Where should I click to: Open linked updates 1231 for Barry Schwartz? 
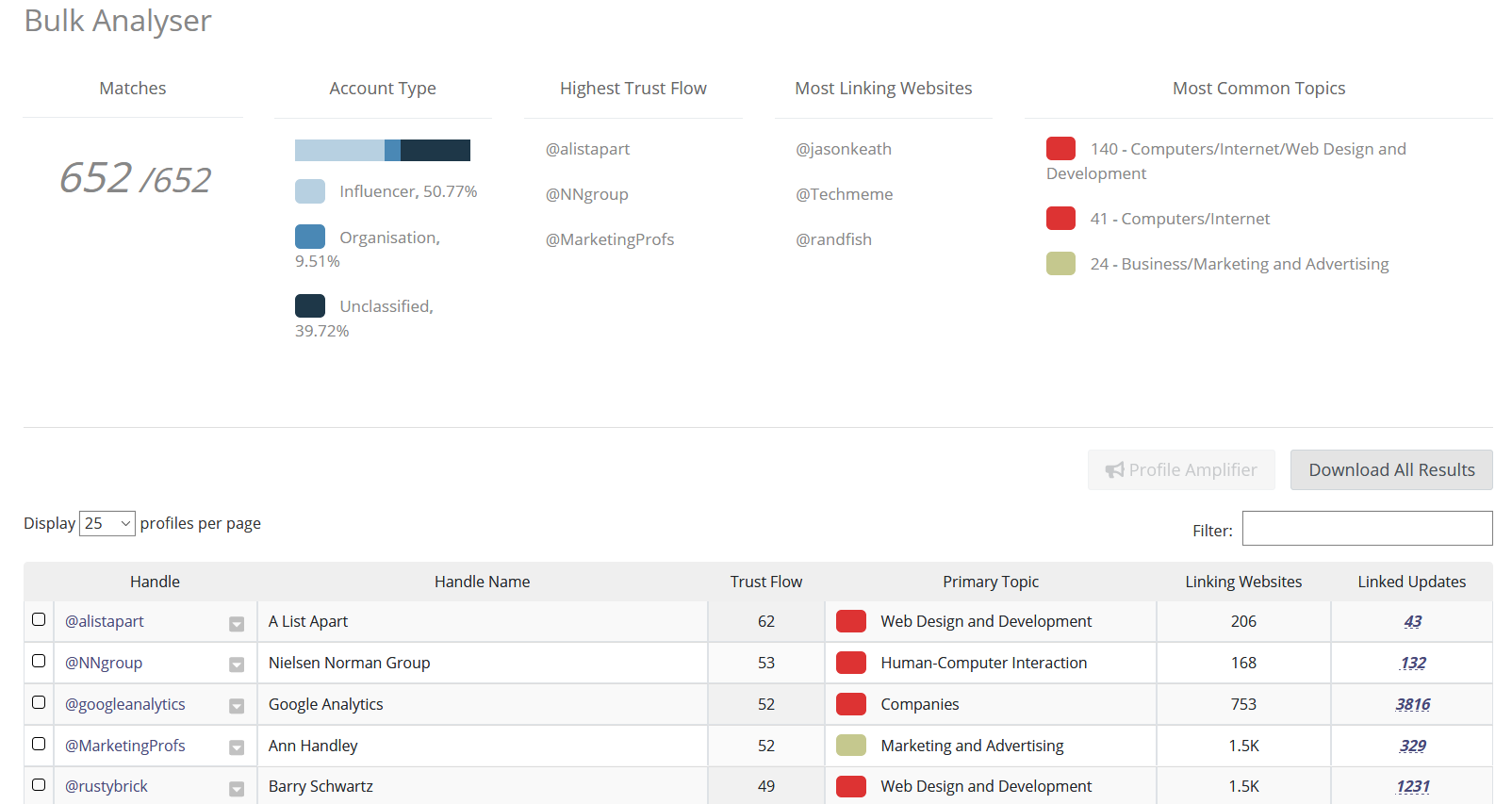coord(1412,786)
